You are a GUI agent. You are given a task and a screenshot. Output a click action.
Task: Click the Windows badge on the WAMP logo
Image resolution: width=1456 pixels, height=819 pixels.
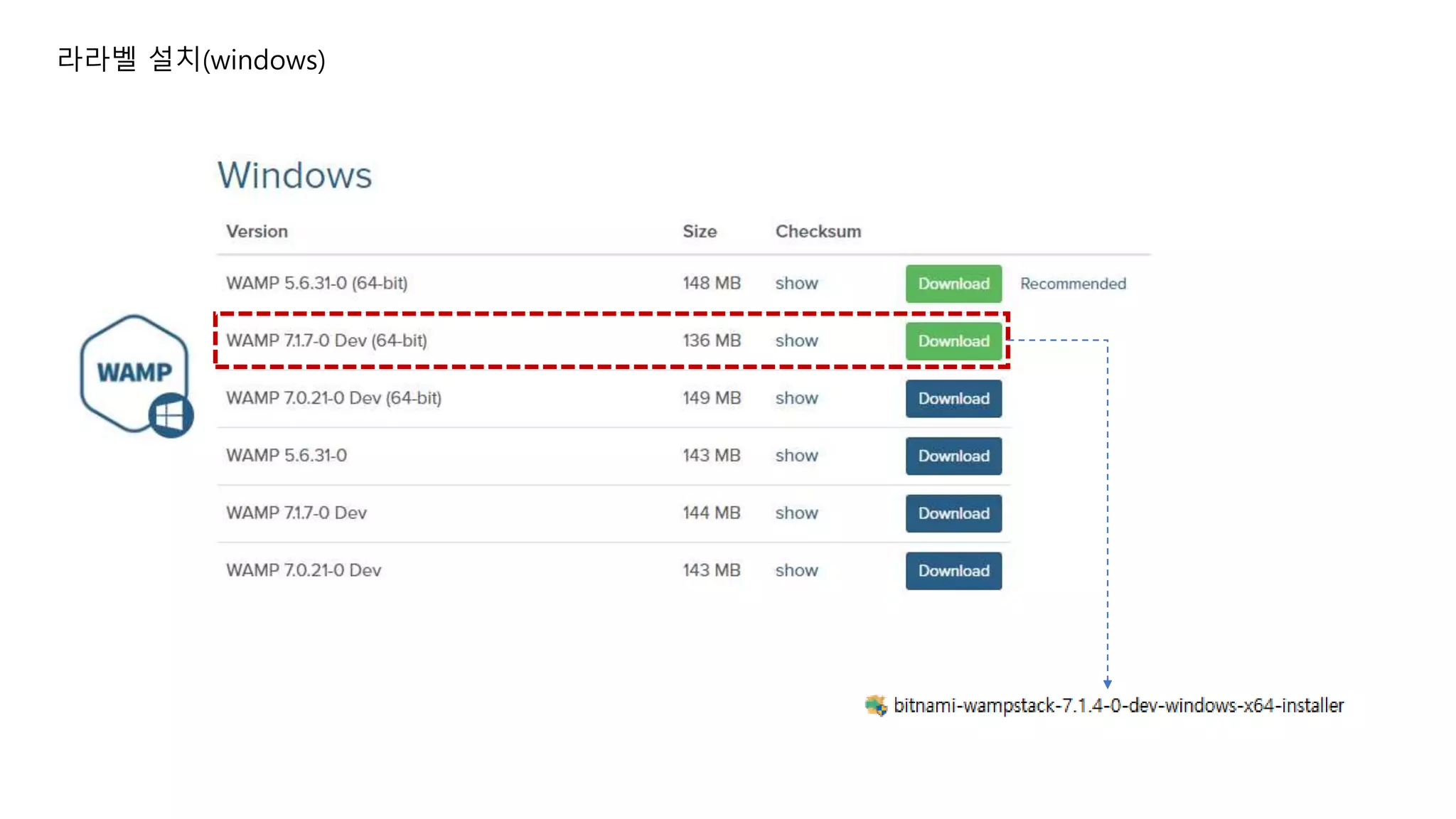[171, 415]
